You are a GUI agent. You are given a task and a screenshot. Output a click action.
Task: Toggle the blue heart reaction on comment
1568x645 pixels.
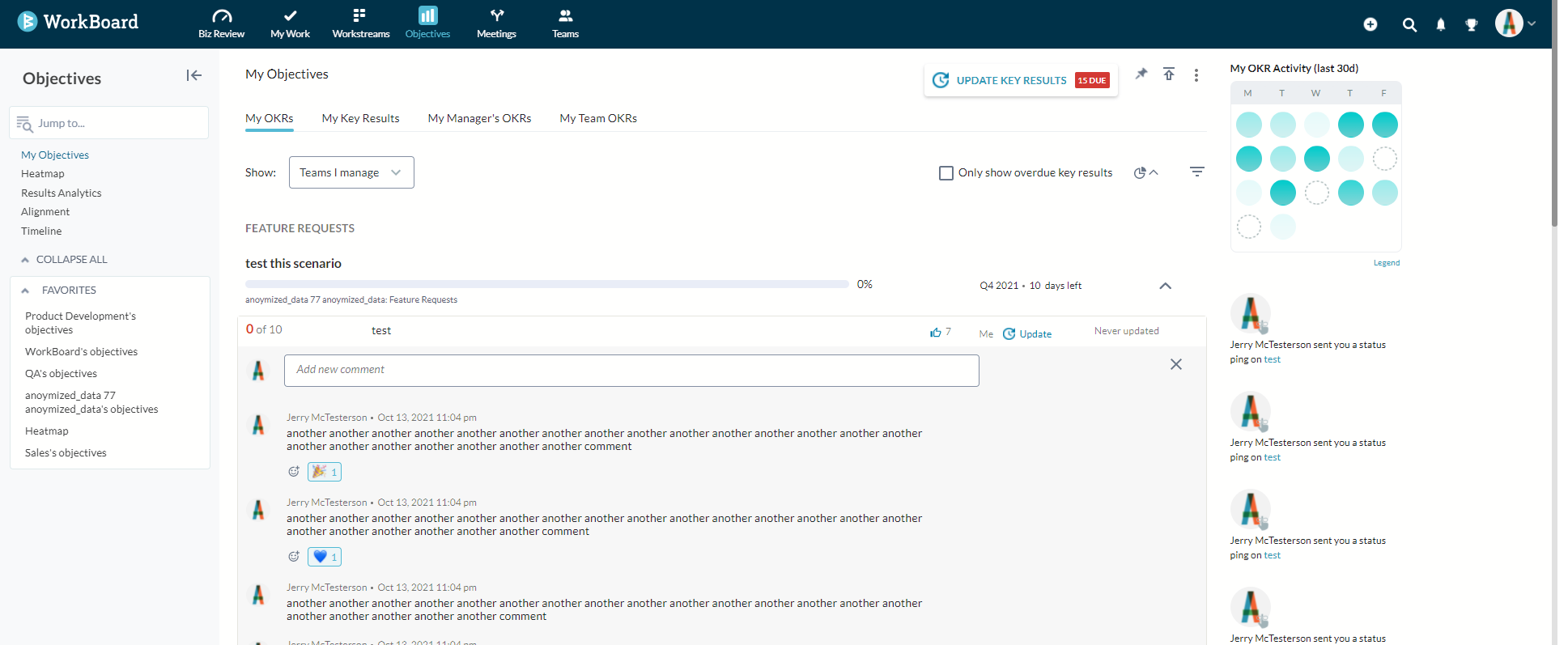(x=325, y=557)
